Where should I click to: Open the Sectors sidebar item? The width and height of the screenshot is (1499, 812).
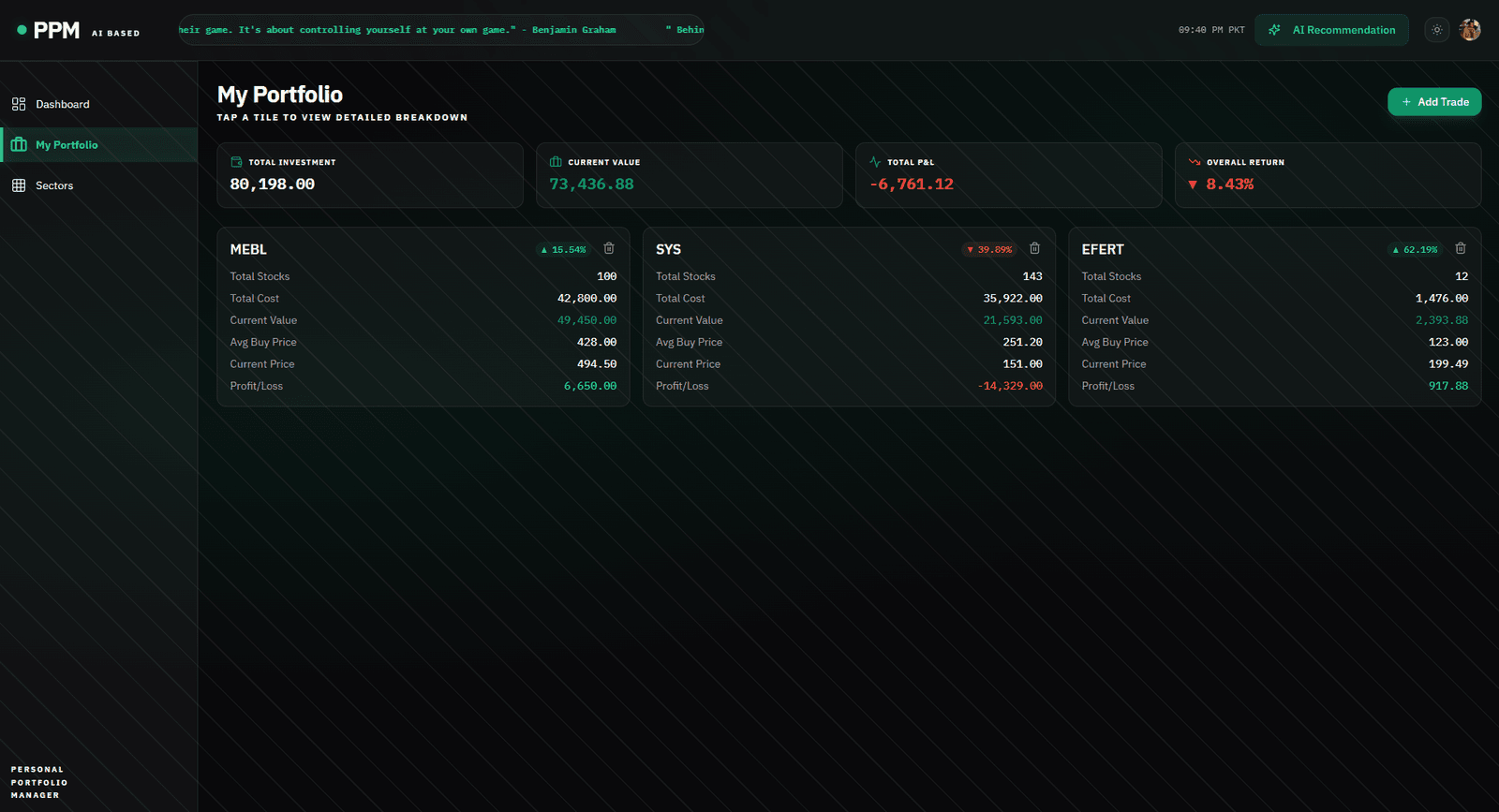point(98,185)
